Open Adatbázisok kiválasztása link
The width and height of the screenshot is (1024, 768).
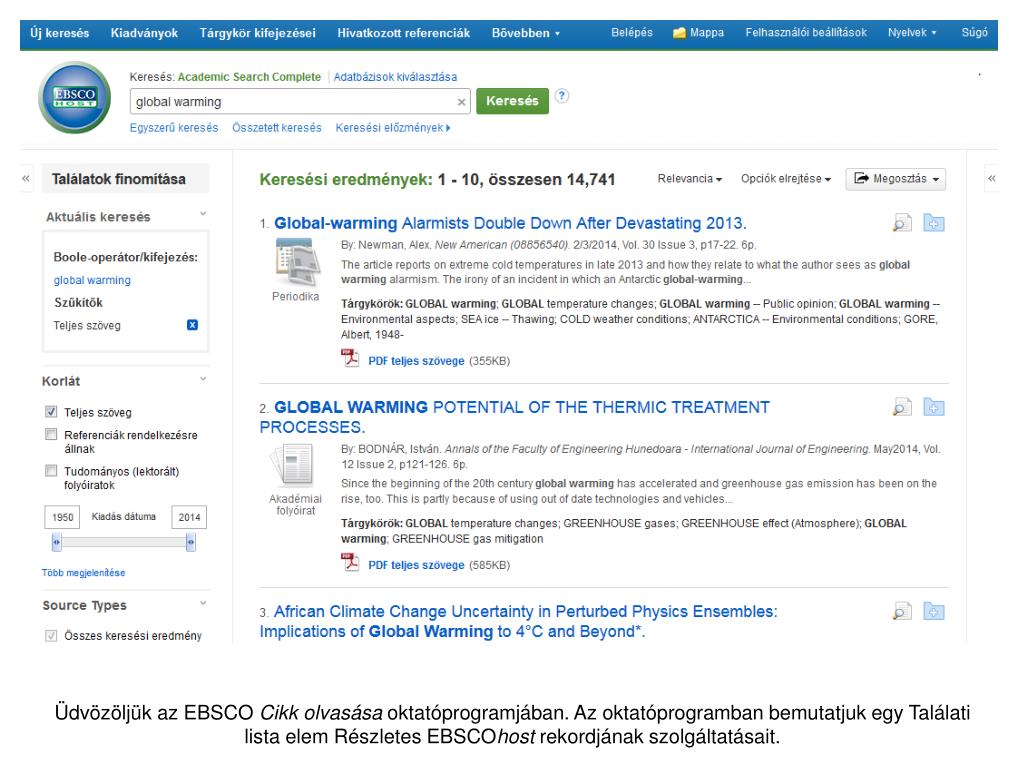[x=395, y=77]
